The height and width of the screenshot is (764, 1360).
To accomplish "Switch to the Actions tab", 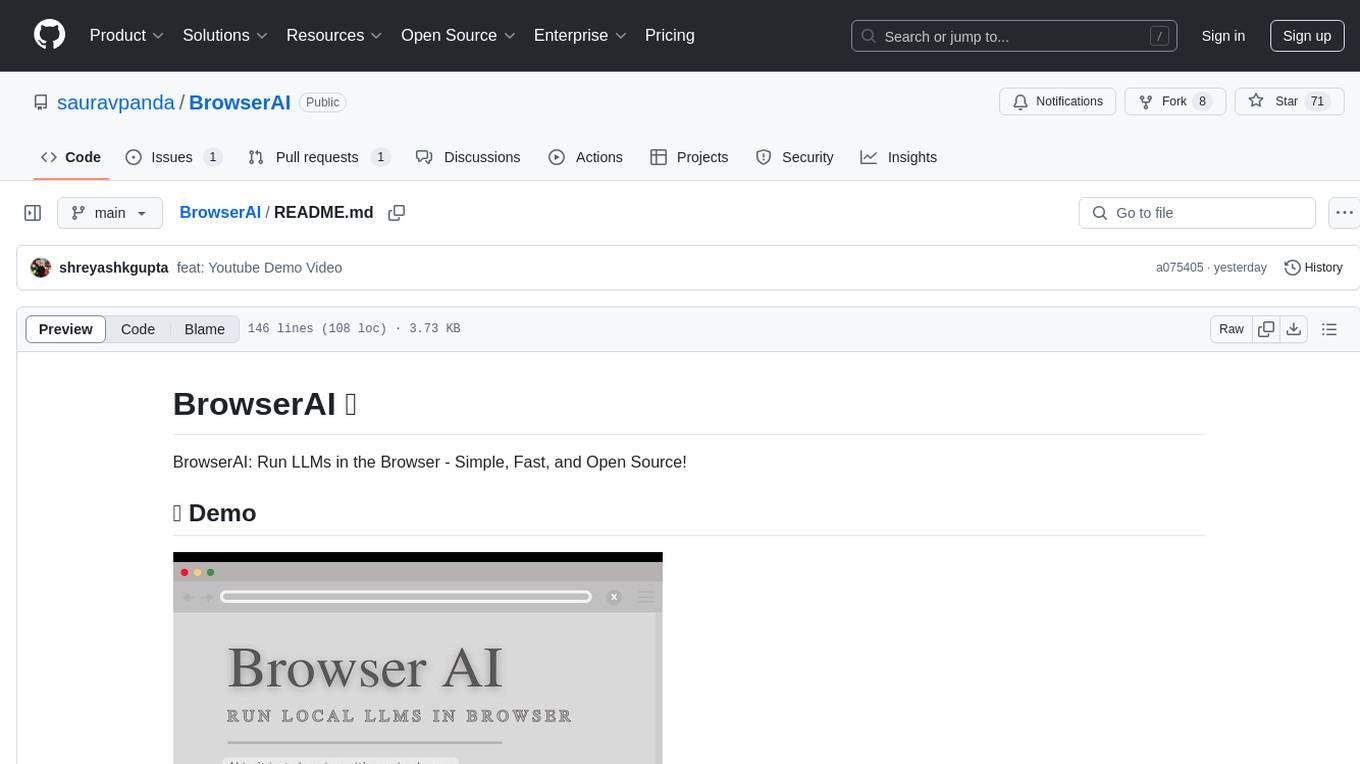I will click(586, 157).
